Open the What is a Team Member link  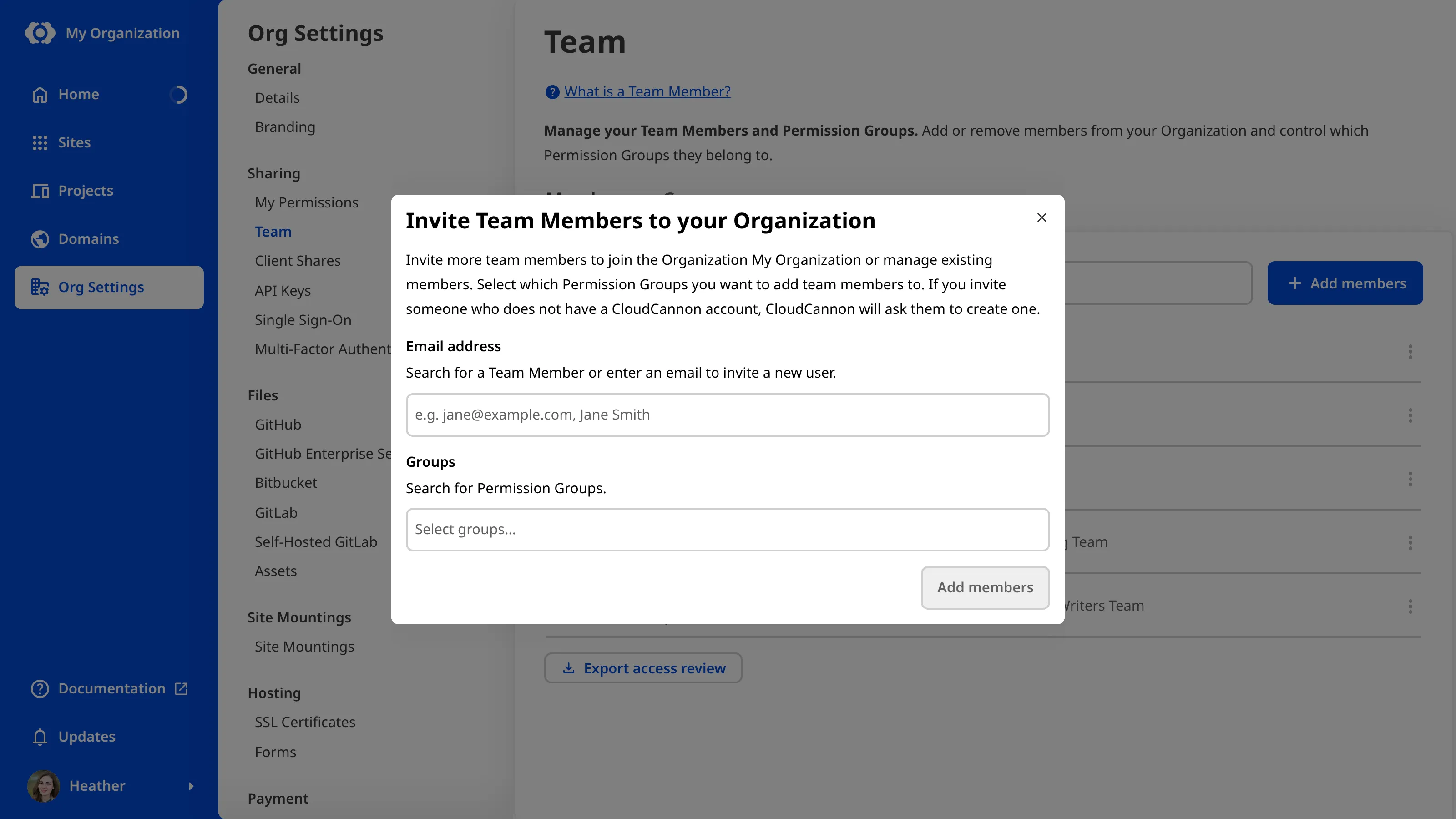[647, 91]
